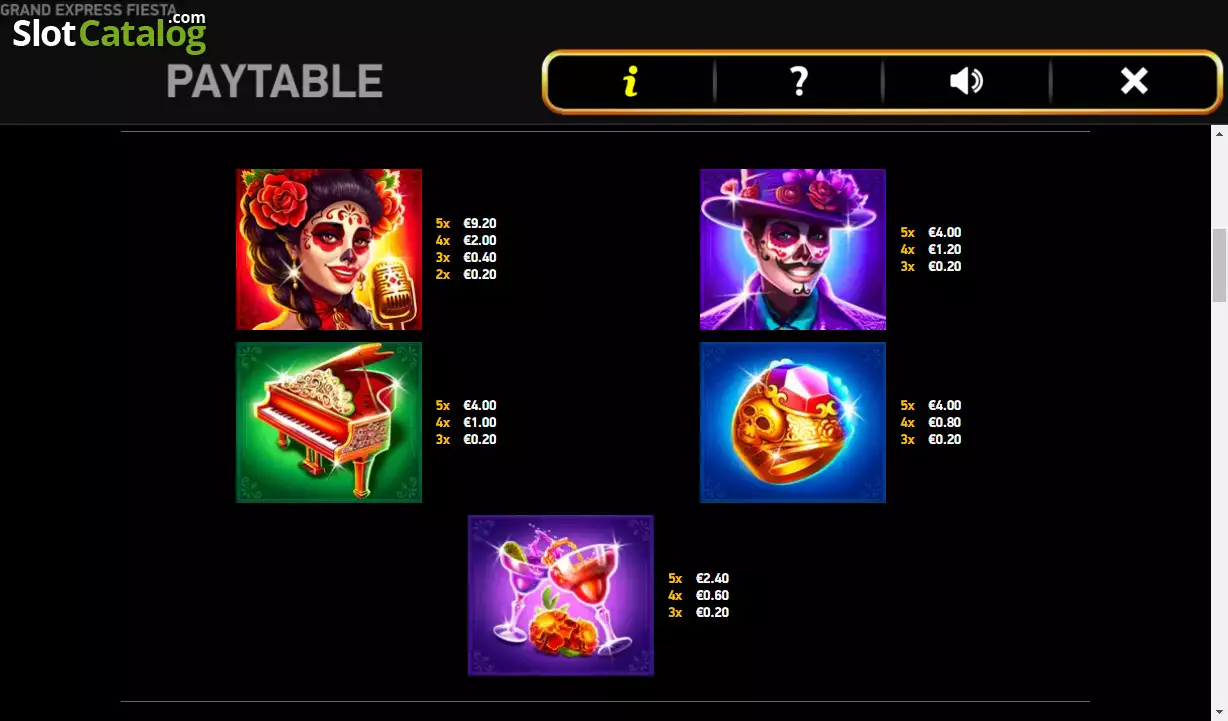
Task: Click the SlotCatalog.com logo
Action: 109,32
